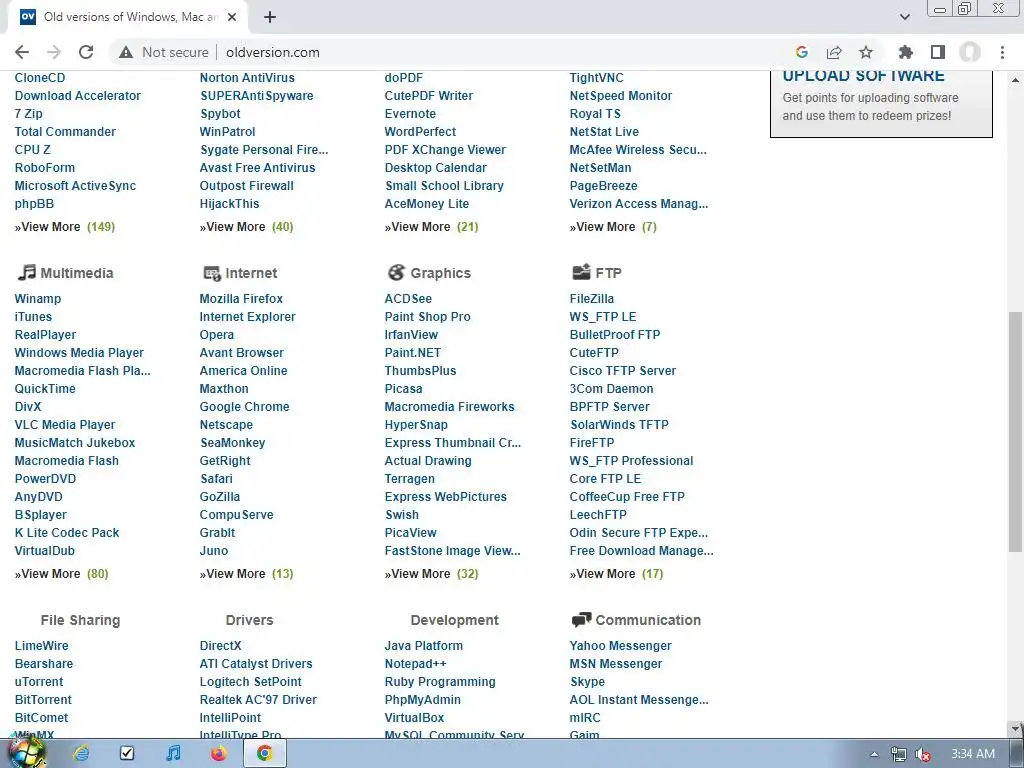Open the Windows Start button
Image resolution: width=1024 pixels, height=768 pixels.
tap(25, 753)
